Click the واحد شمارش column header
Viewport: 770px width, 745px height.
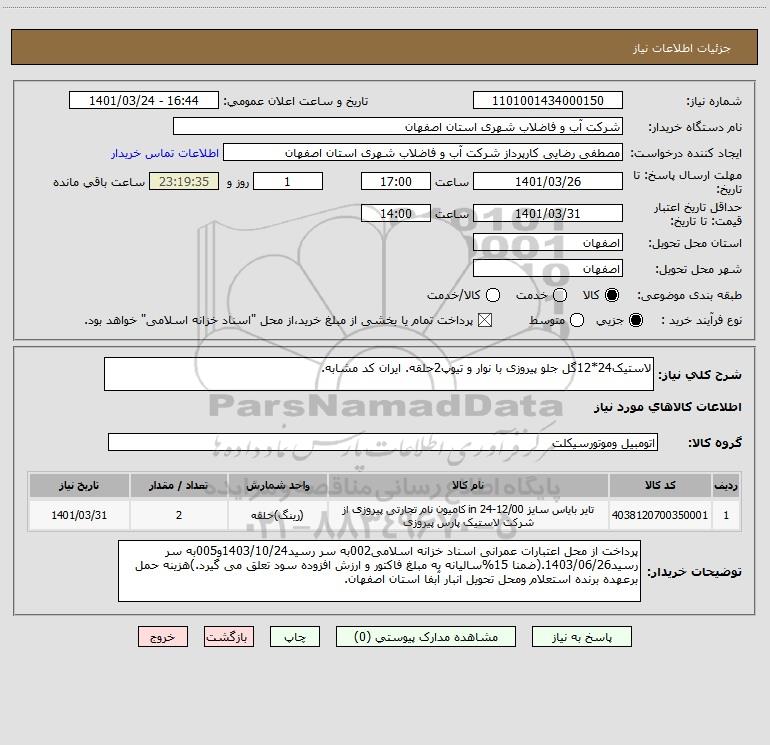pyautogui.click(x=277, y=485)
